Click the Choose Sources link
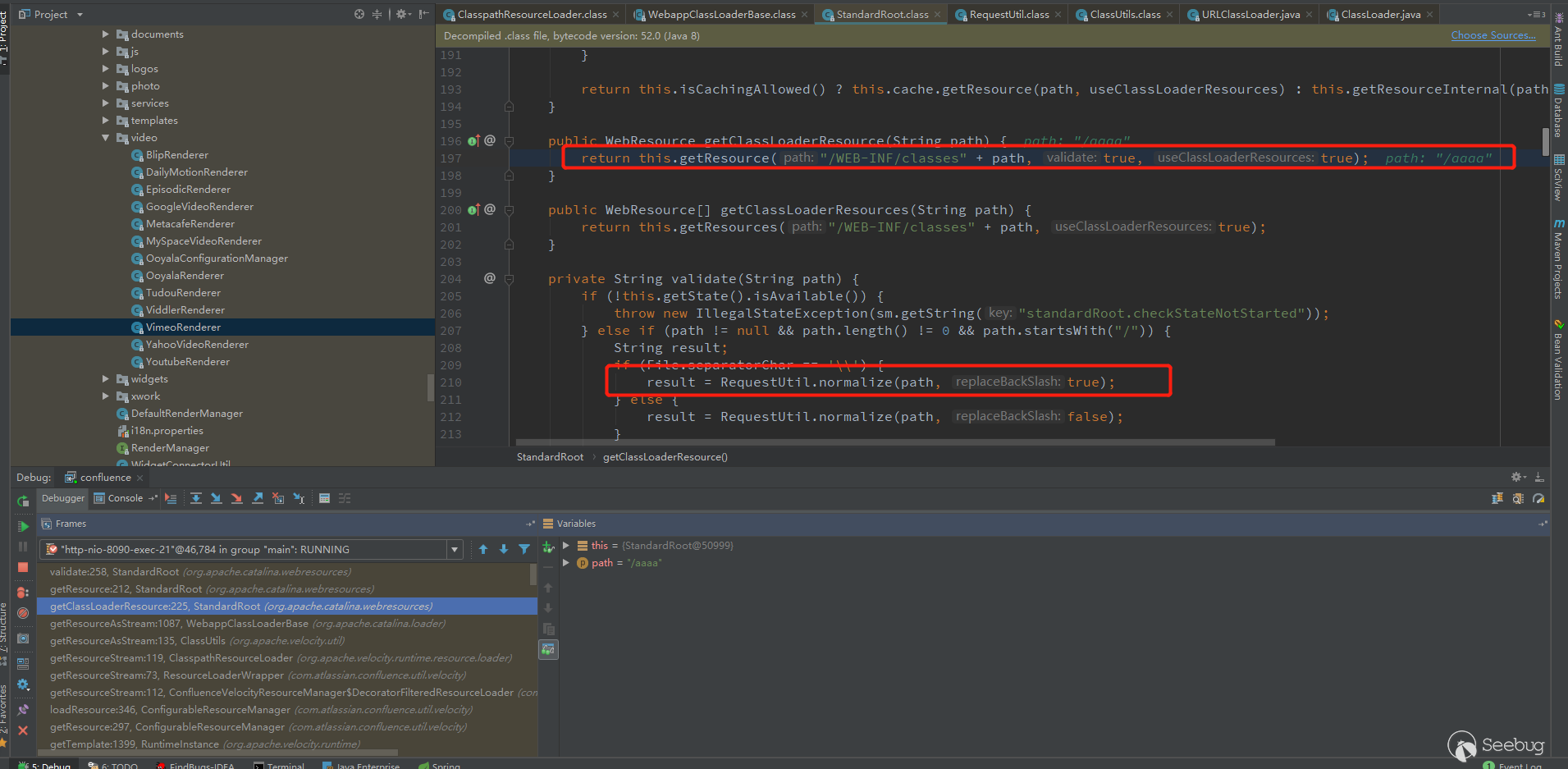 1493,35
